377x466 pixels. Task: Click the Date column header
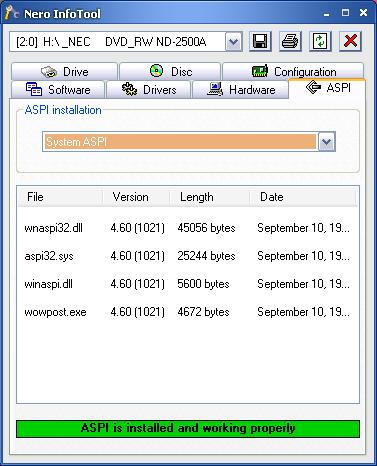point(303,197)
